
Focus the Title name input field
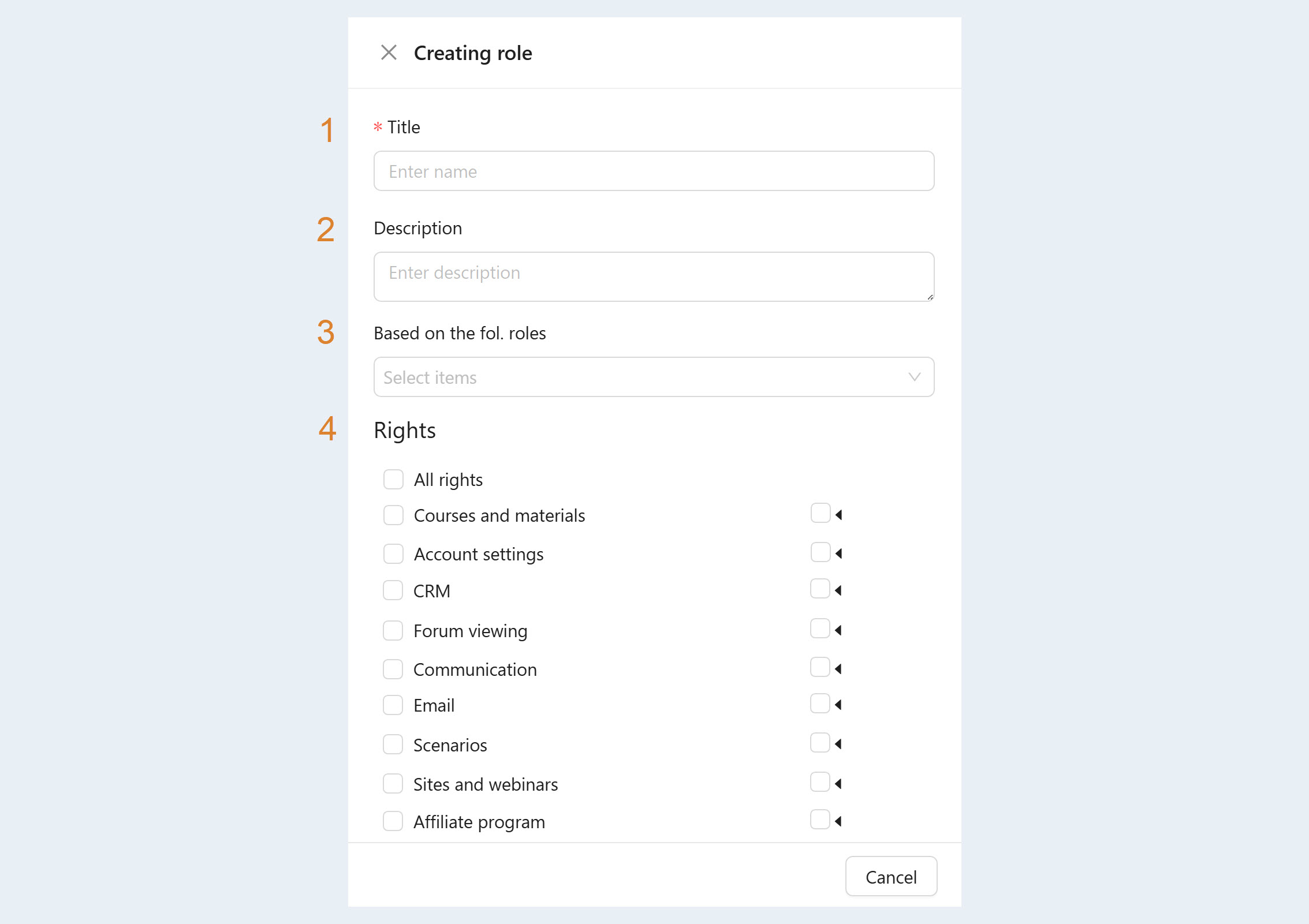(x=654, y=171)
